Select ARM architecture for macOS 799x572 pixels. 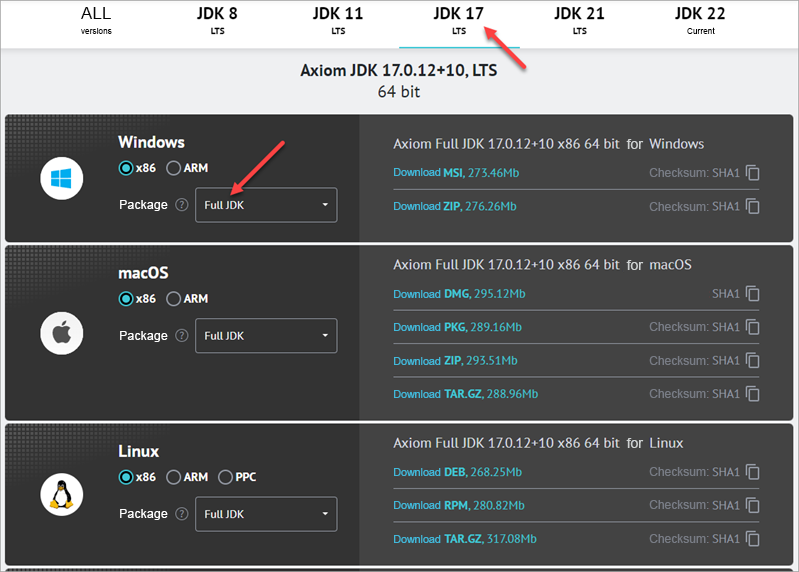coord(174,299)
